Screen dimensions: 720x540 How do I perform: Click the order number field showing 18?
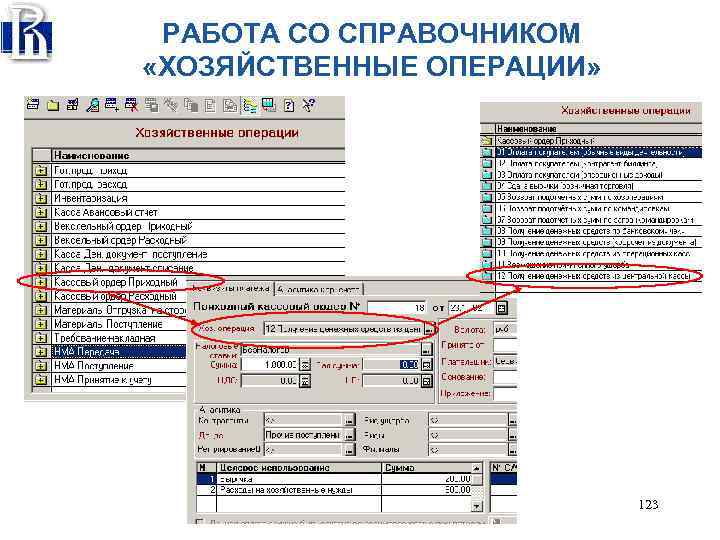[397, 308]
